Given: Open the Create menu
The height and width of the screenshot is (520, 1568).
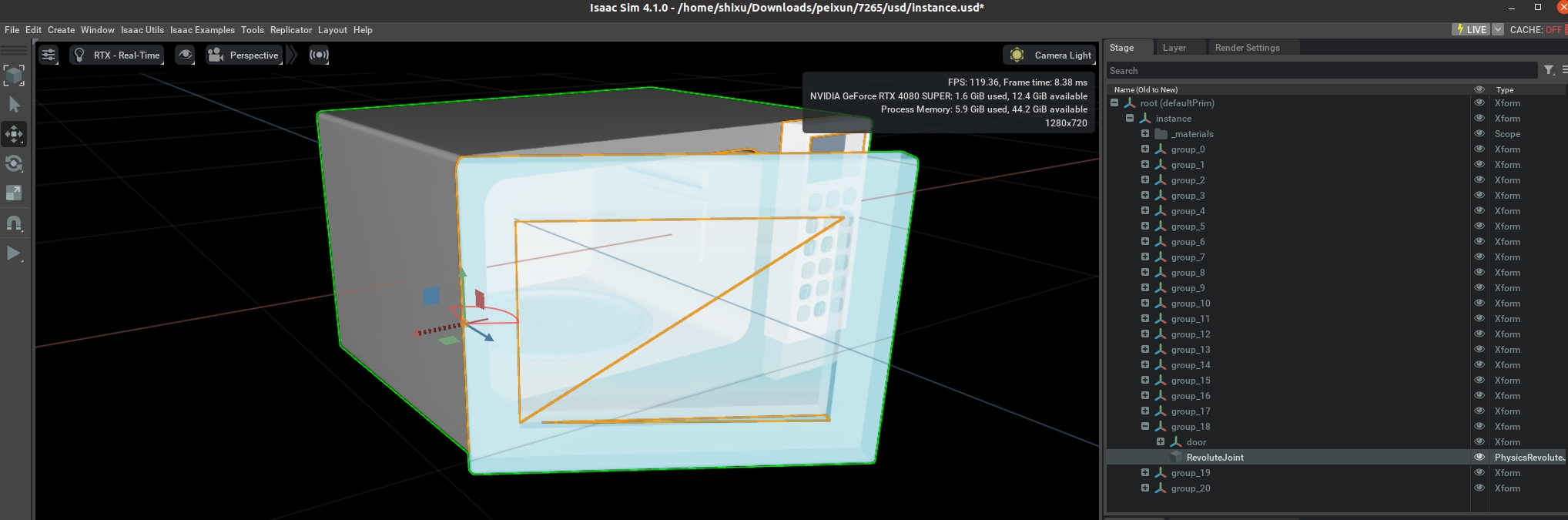Looking at the screenshot, I should click(x=61, y=30).
